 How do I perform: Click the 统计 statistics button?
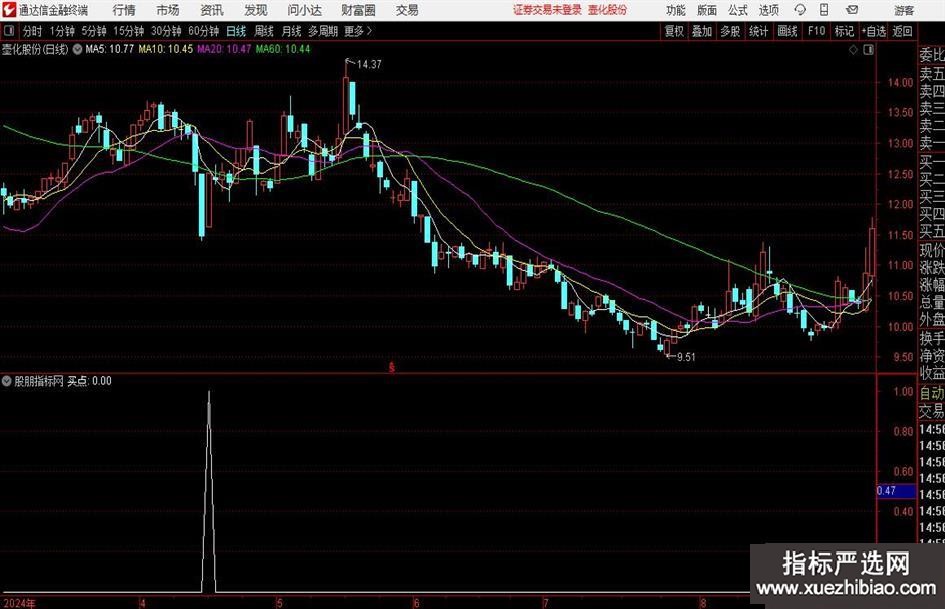pyautogui.click(x=758, y=31)
